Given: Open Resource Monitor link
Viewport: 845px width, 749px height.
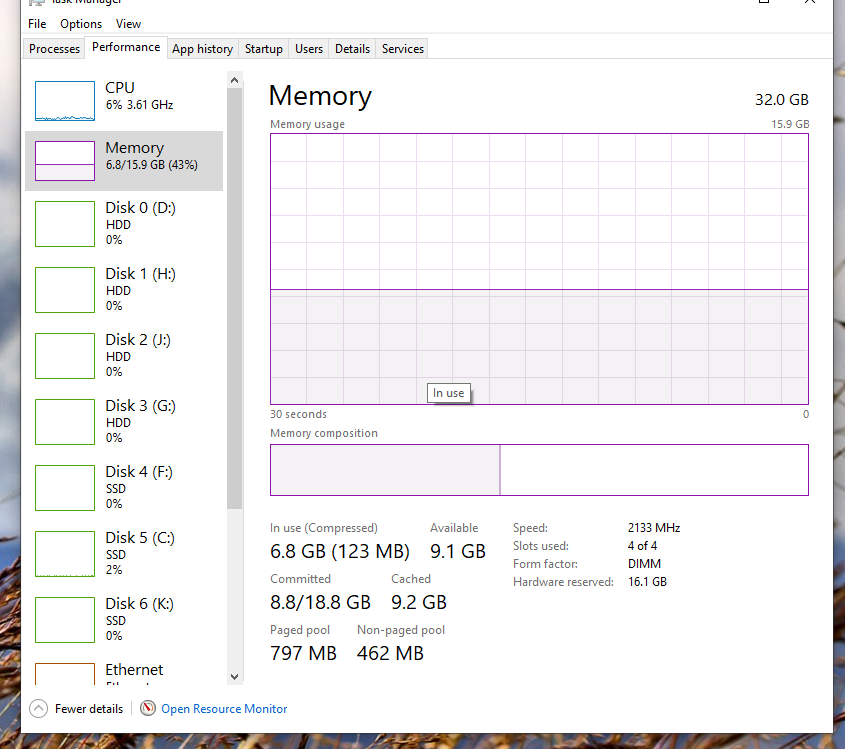Looking at the screenshot, I should (x=224, y=709).
